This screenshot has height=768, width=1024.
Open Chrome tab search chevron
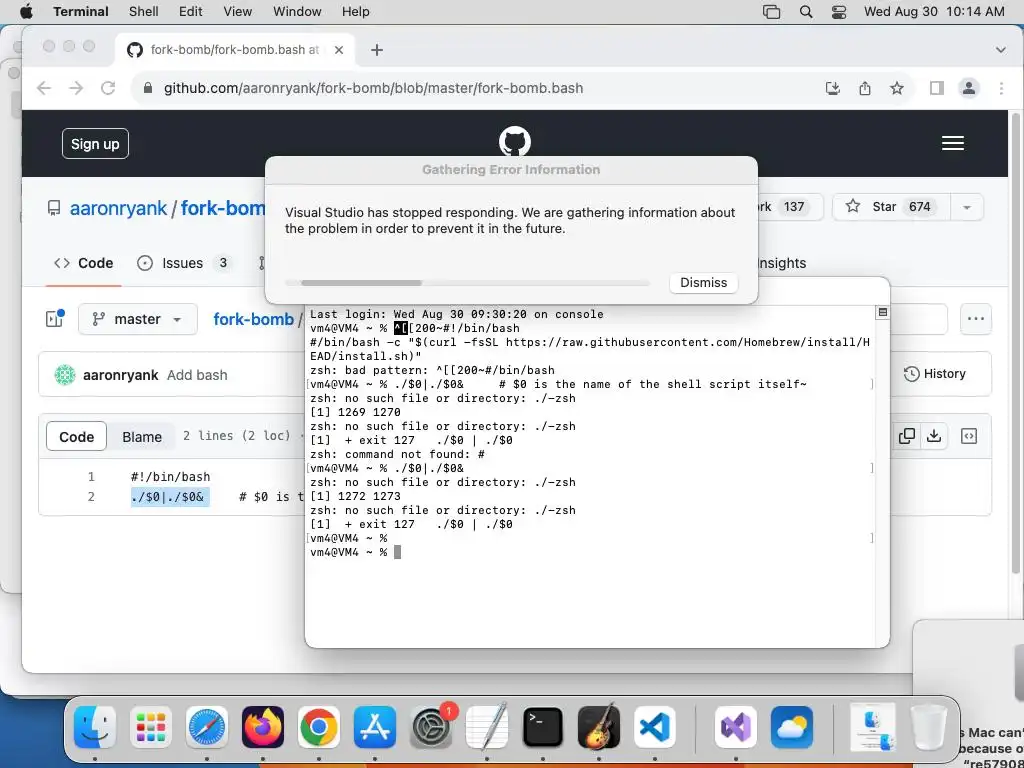[1000, 50]
